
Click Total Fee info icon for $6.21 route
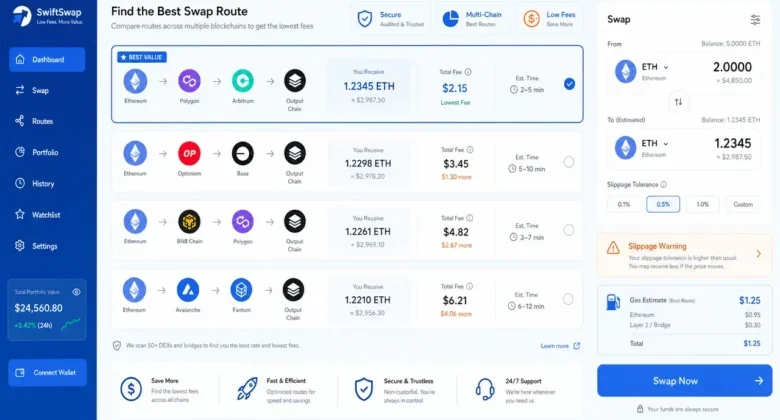coord(469,286)
